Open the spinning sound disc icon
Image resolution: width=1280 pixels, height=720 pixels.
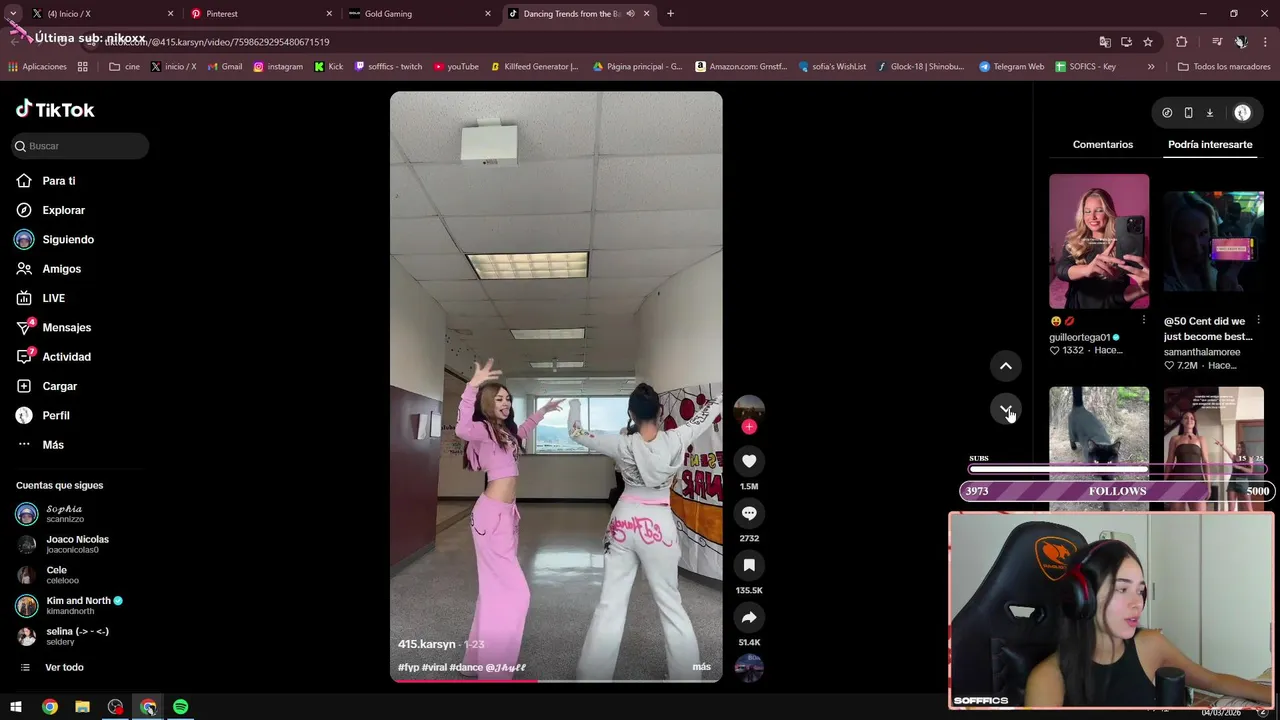coord(749,667)
